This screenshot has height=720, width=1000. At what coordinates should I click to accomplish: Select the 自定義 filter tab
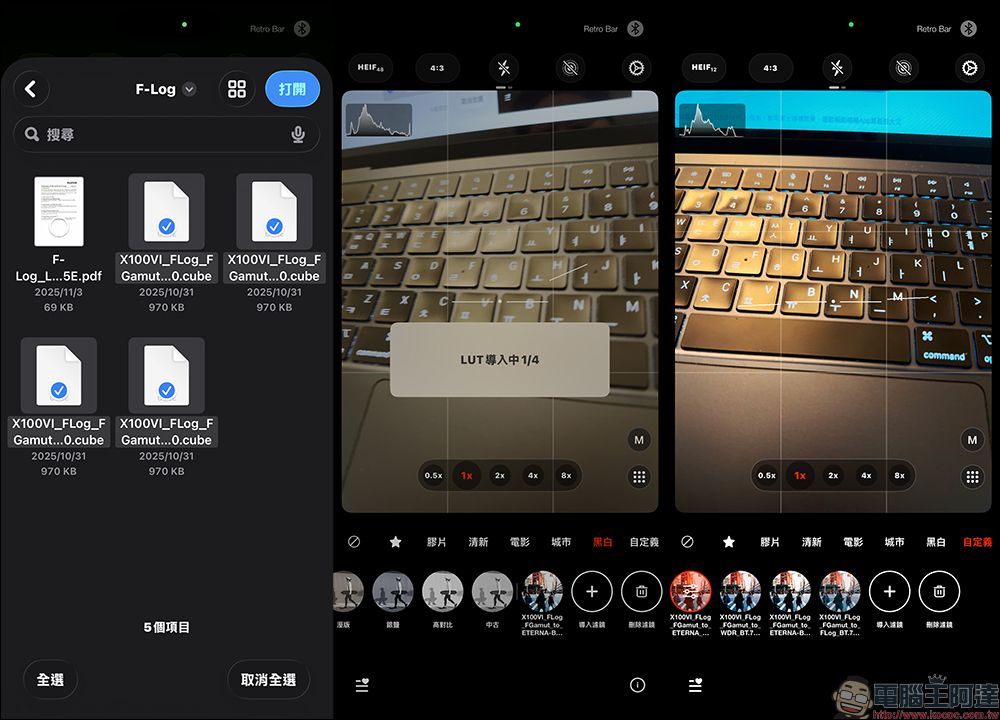tap(978, 541)
